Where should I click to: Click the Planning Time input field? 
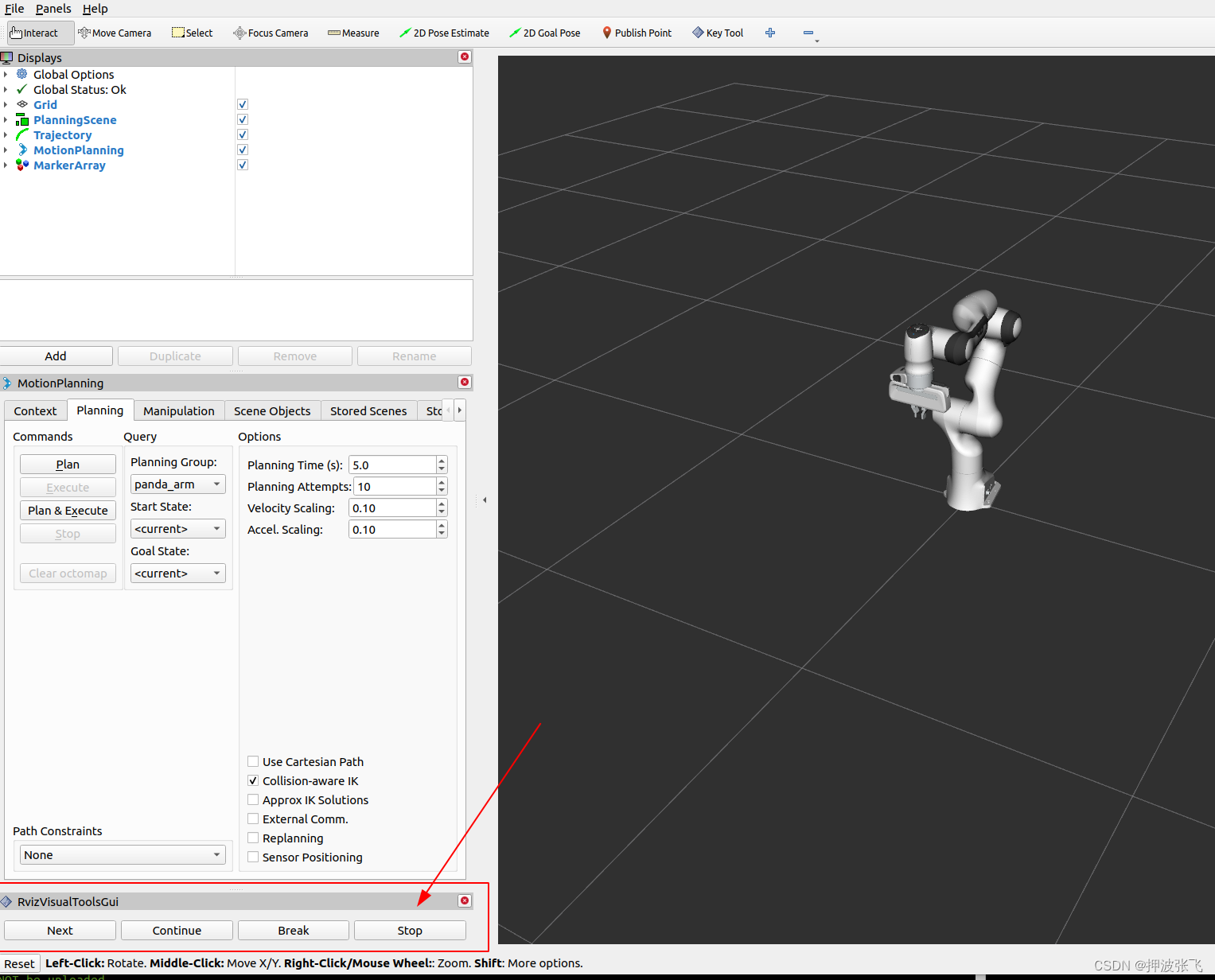[391, 465]
